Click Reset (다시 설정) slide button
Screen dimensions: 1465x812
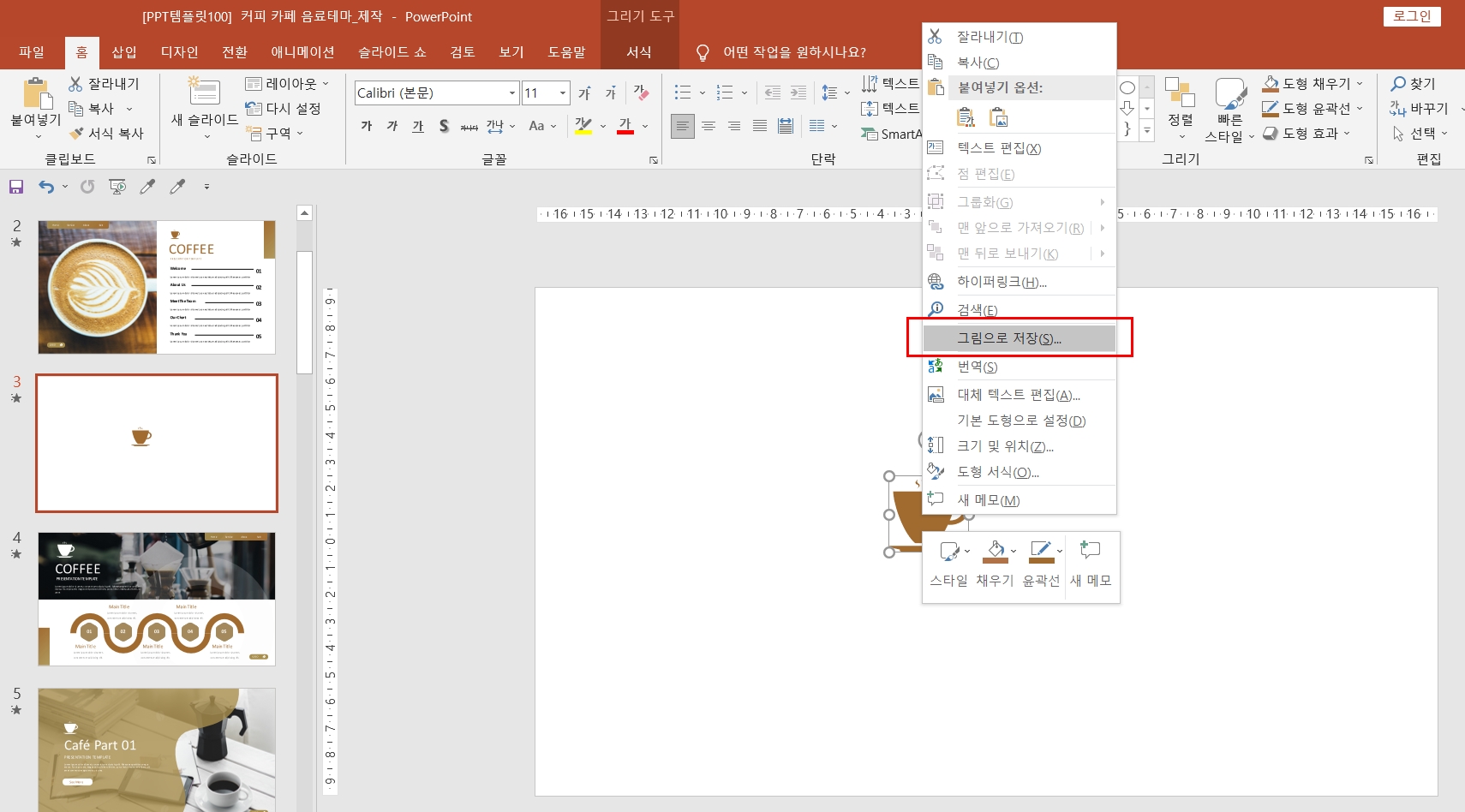click(x=284, y=109)
